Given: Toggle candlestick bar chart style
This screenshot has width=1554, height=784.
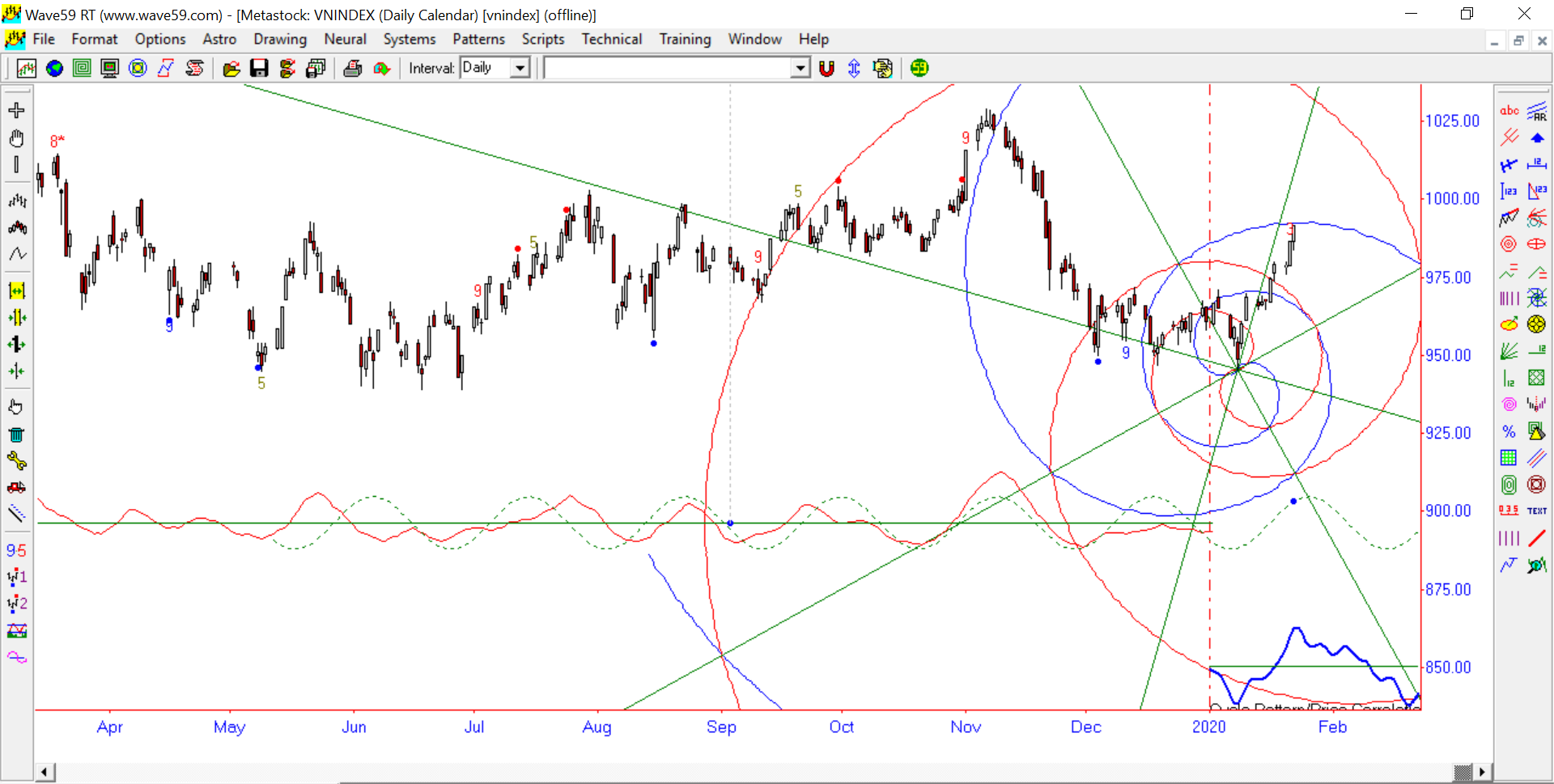Looking at the screenshot, I should pyautogui.click(x=16, y=227).
